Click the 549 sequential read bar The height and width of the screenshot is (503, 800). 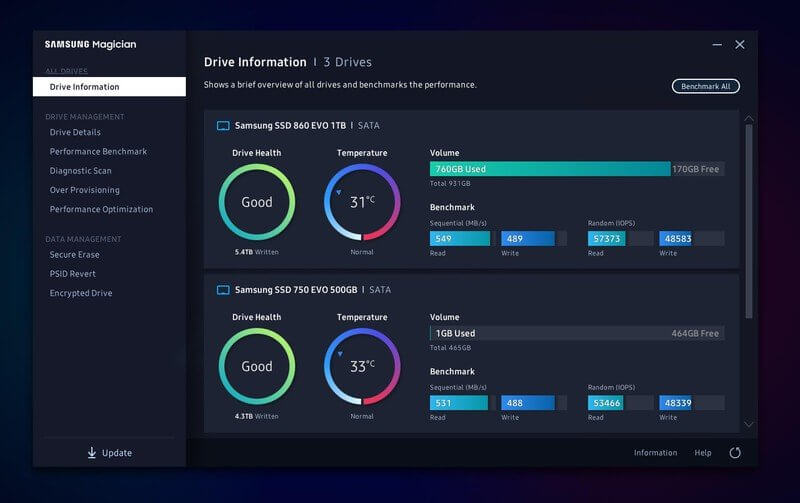point(460,238)
